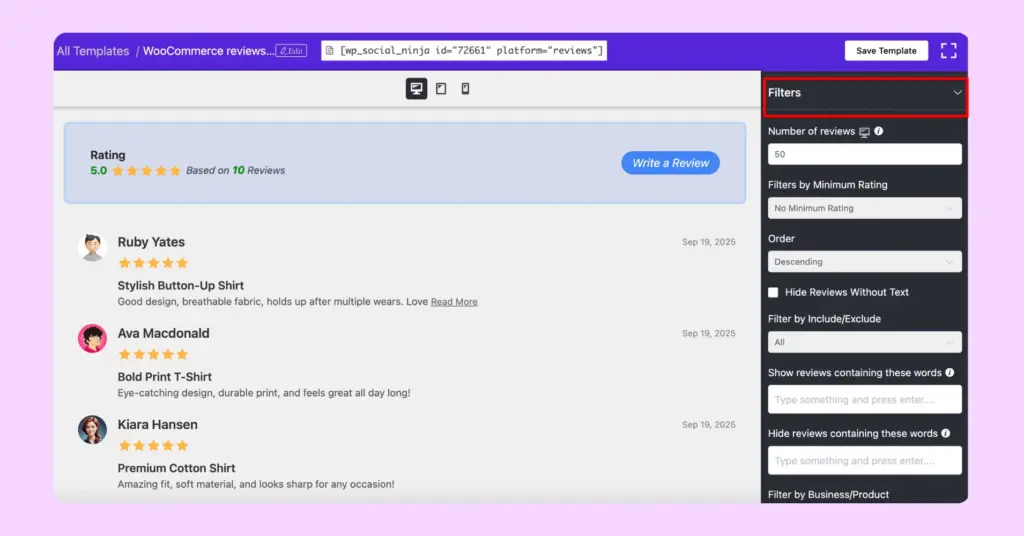The image size is (1024, 536).
Task: Go to All Templates breadcrumb
Action: [93, 51]
